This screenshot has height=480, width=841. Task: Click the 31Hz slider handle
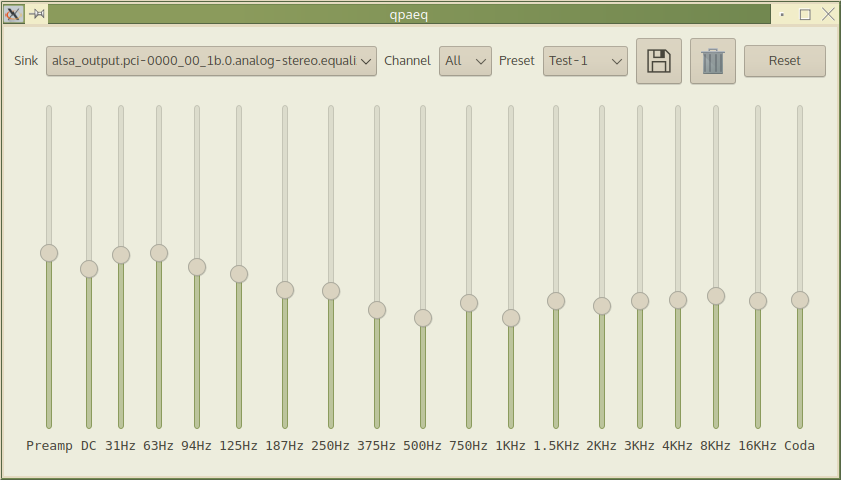coord(121,255)
